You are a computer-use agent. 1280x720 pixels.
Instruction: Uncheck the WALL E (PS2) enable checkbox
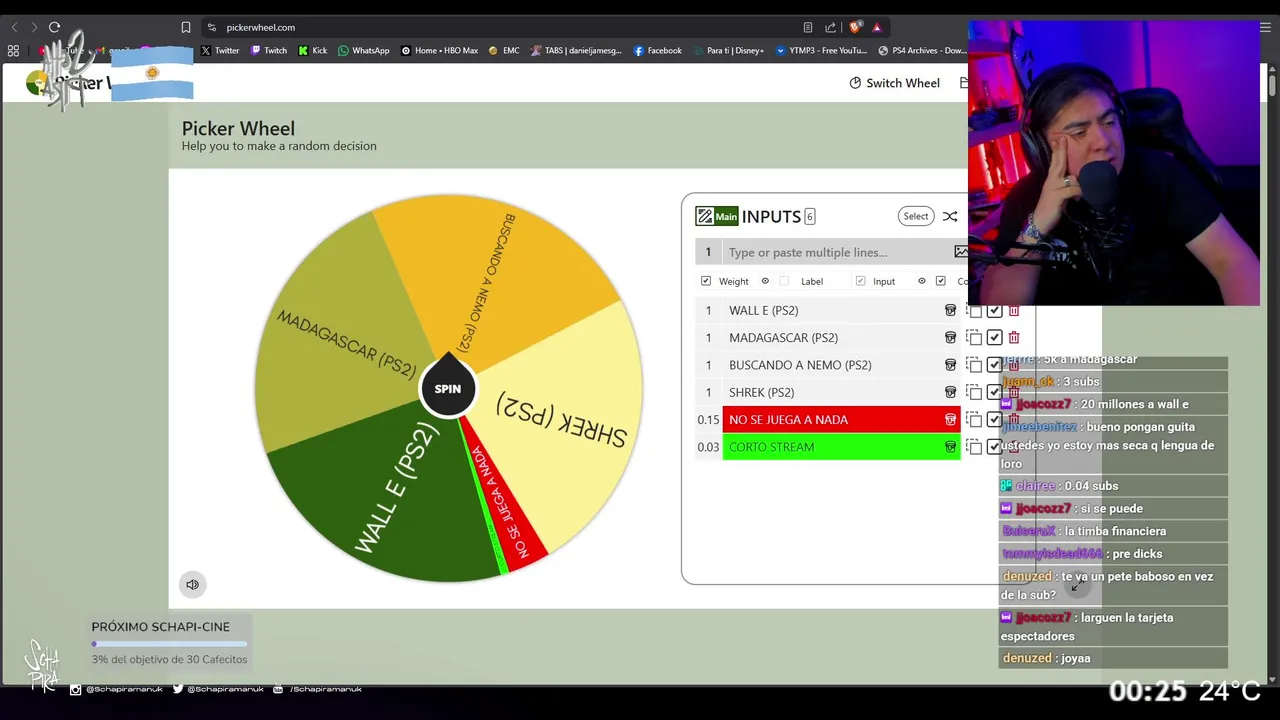click(x=994, y=311)
